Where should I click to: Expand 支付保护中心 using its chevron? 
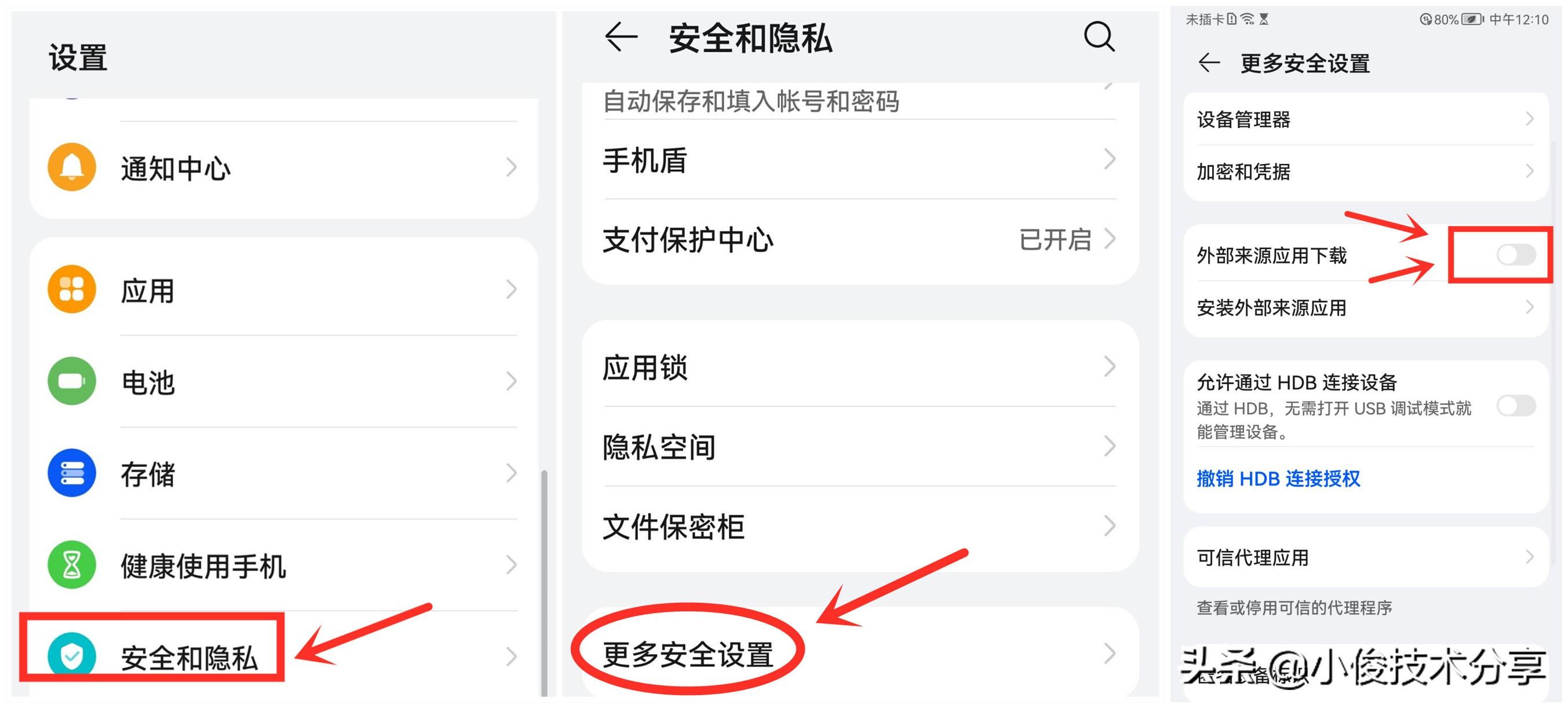click(x=1110, y=239)
